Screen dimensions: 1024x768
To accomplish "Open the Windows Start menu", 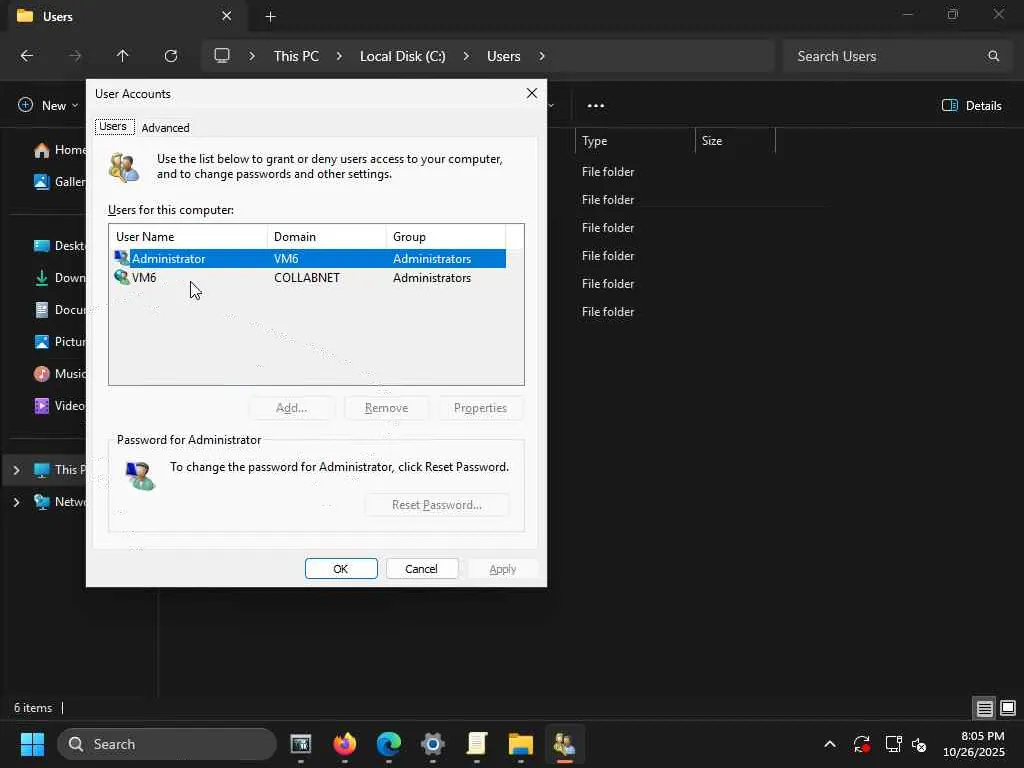I will [x=32, y=744].
